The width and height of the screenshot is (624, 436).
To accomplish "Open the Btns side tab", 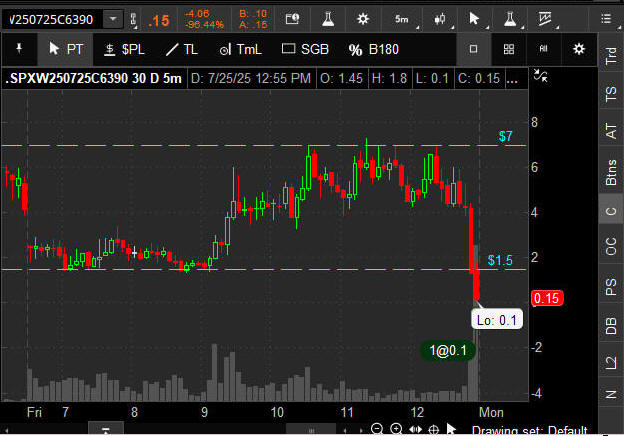I will [x=610, y=172].
